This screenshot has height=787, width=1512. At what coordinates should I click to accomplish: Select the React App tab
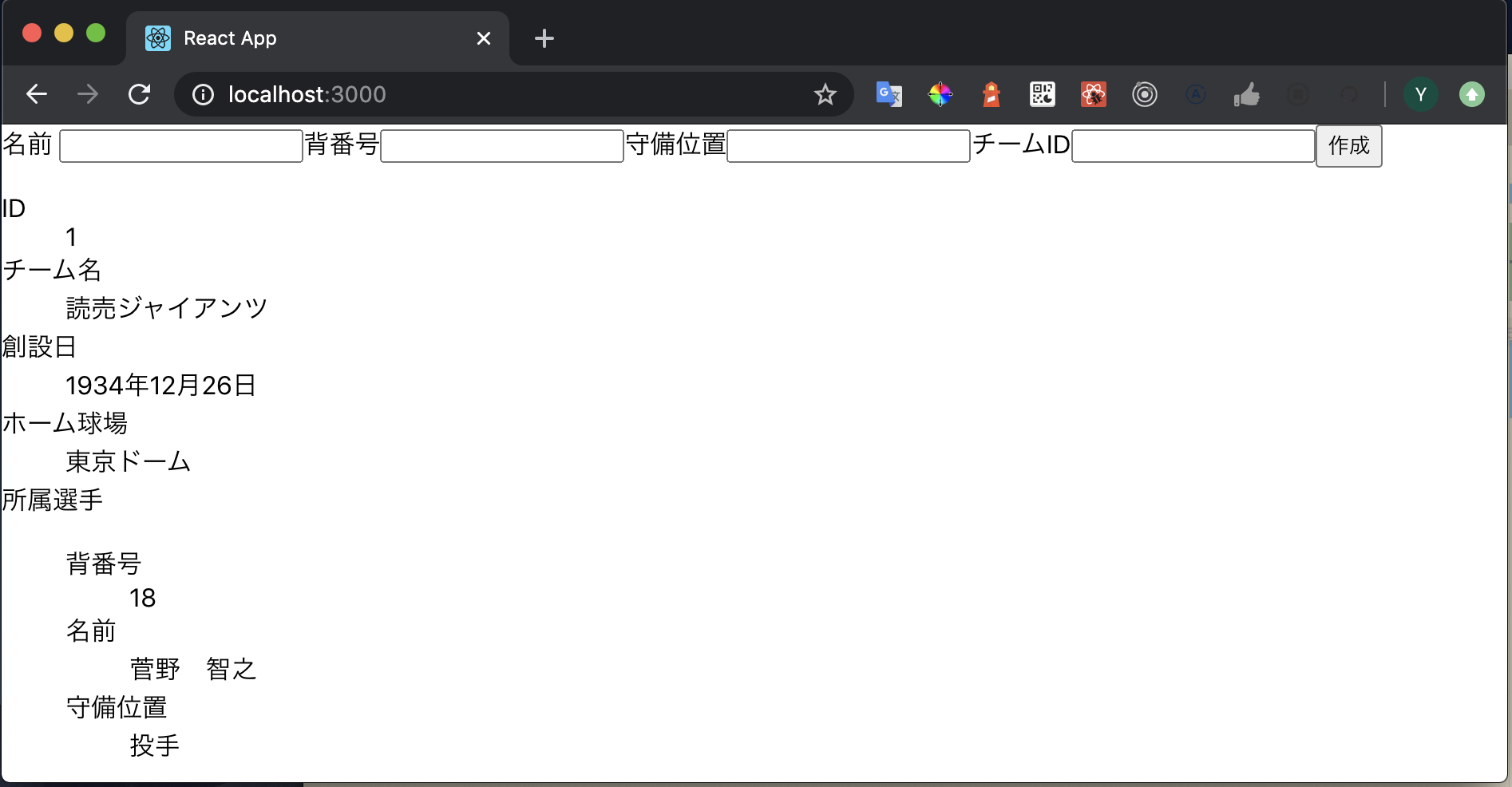[x=318, y=38]
